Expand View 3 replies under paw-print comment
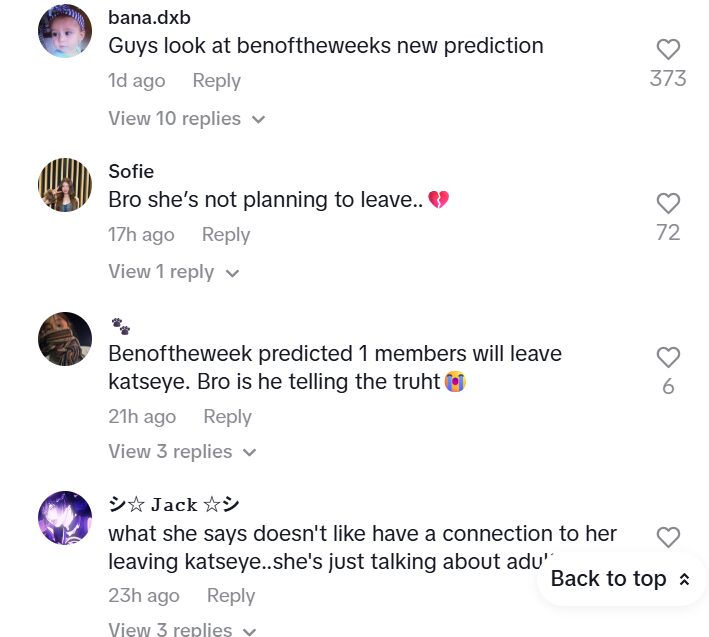This screenshot has width=709, height=637. (x=182, y=451)
